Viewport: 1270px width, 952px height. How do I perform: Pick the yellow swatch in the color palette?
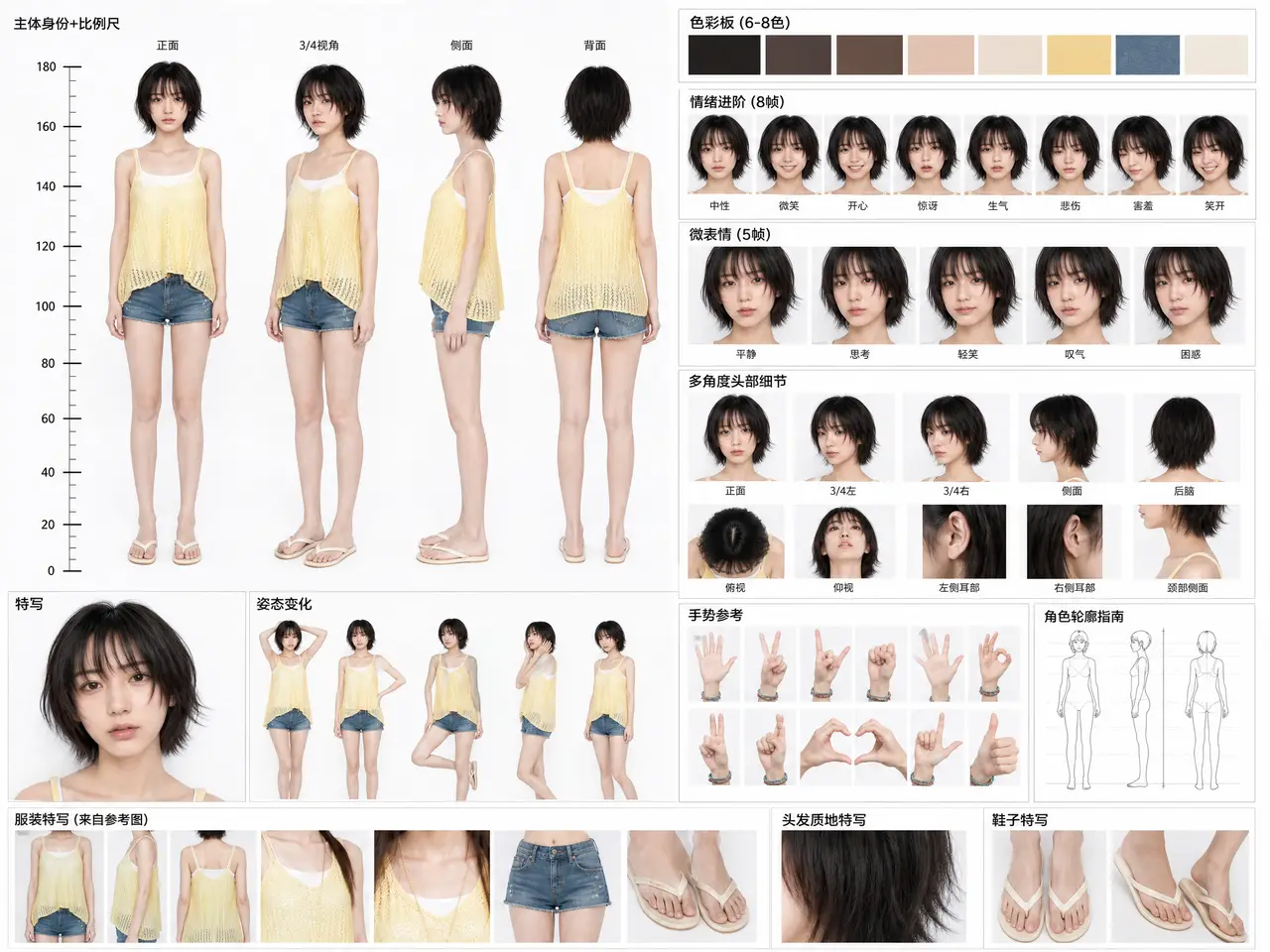coord(1079,56)
